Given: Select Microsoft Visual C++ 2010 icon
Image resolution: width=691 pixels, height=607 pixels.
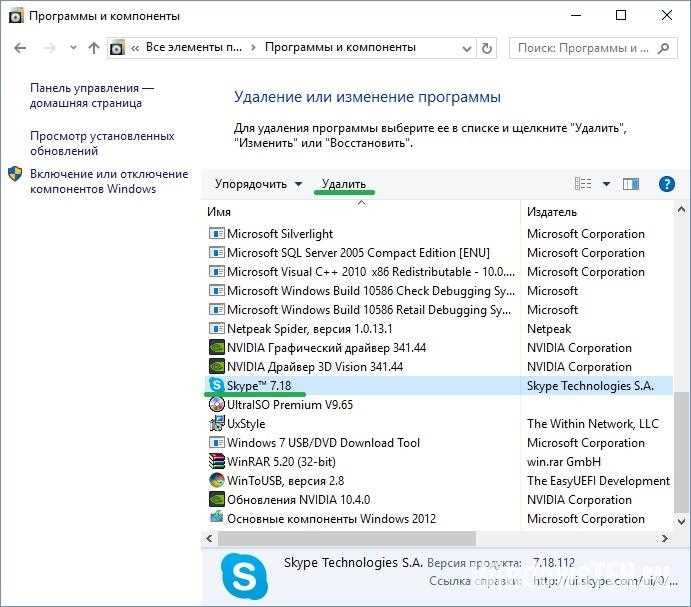Looking at the screenshot, I should pos(216,271).
